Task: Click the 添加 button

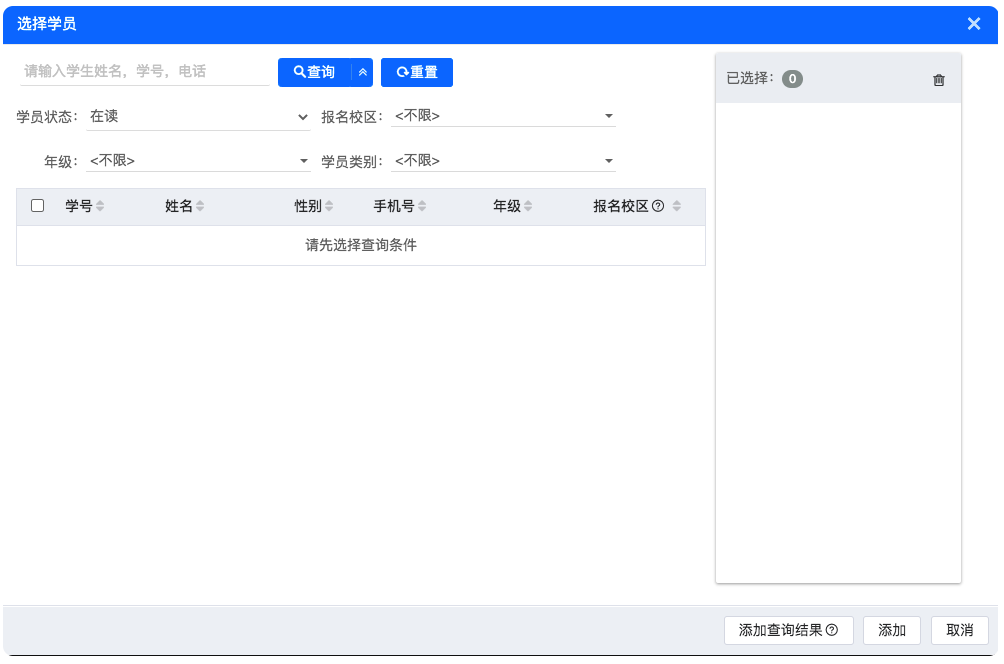Action: (891, 630)
